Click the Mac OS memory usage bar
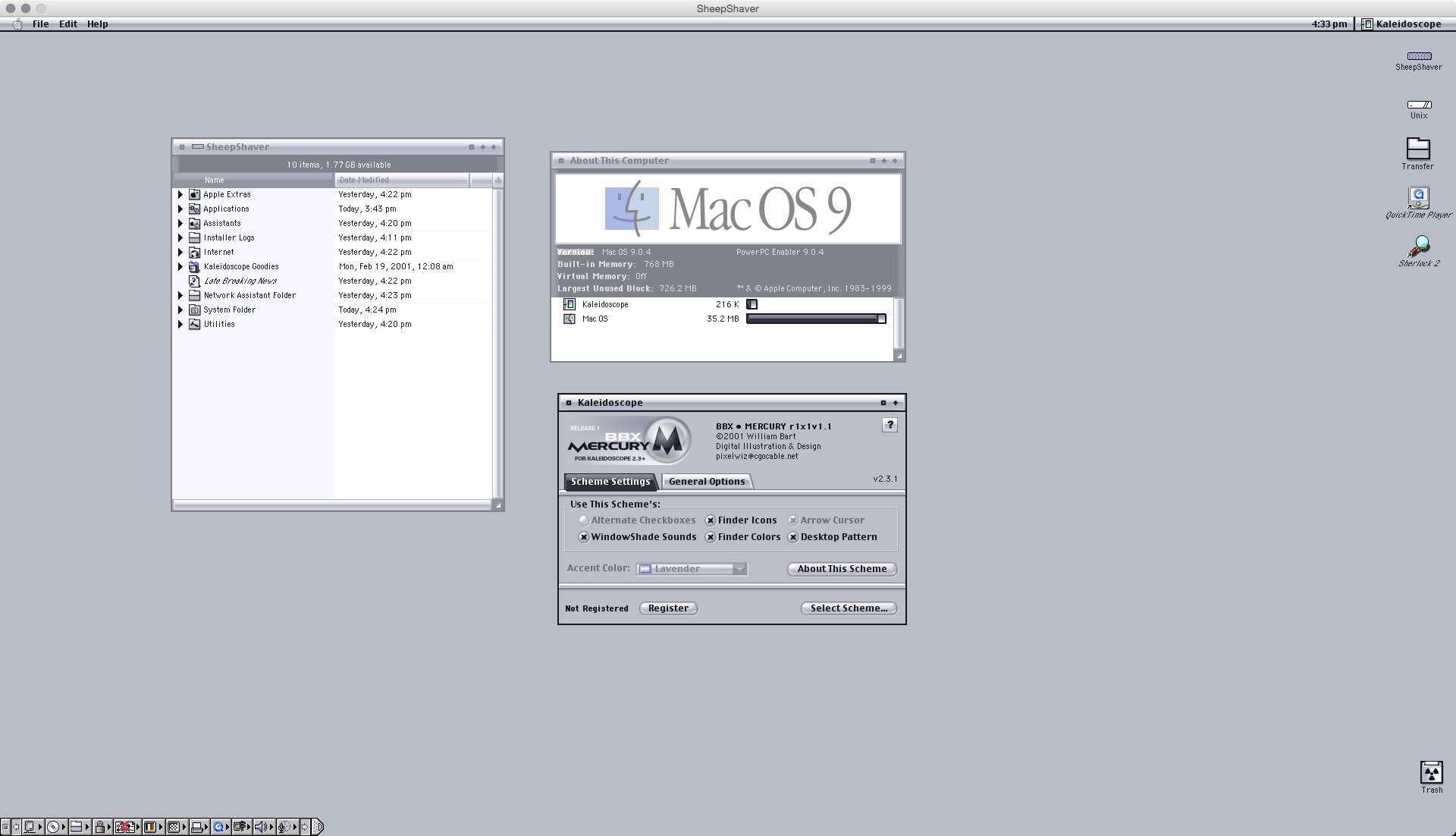Image resolution: width=1456 pixels, height=836 pixels. tap(815, 319)
